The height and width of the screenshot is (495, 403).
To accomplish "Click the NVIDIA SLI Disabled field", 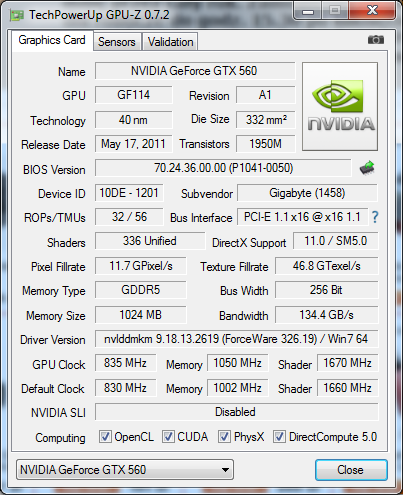I will pyautogui.click(x=237, y=412).
